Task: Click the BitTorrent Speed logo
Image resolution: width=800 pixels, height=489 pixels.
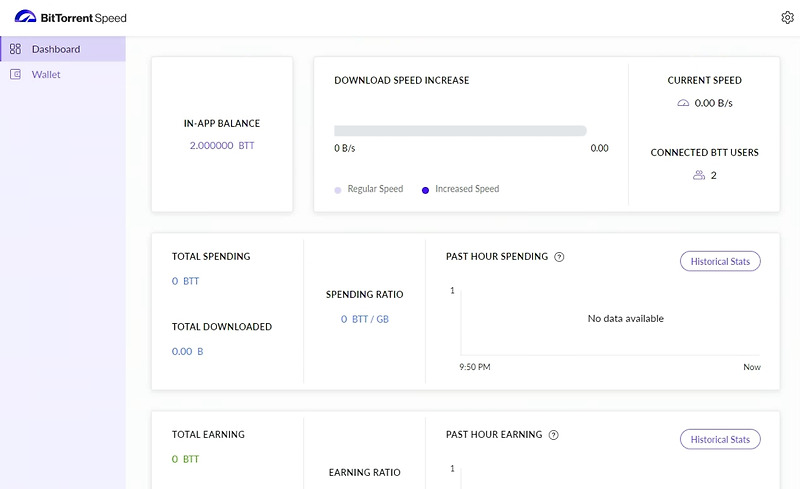Action: tap(70, 17)
